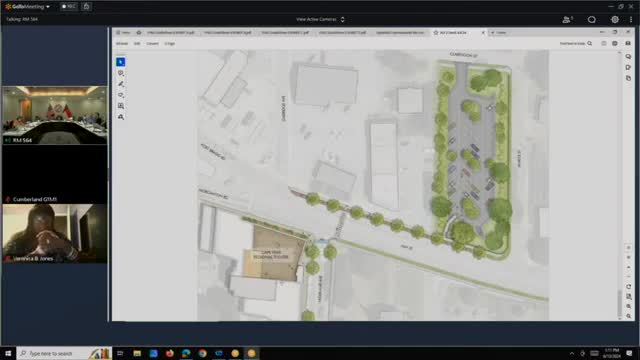
Task: Toggle the REC recording button
Action: pyautogui.click(x=69, y=7)
